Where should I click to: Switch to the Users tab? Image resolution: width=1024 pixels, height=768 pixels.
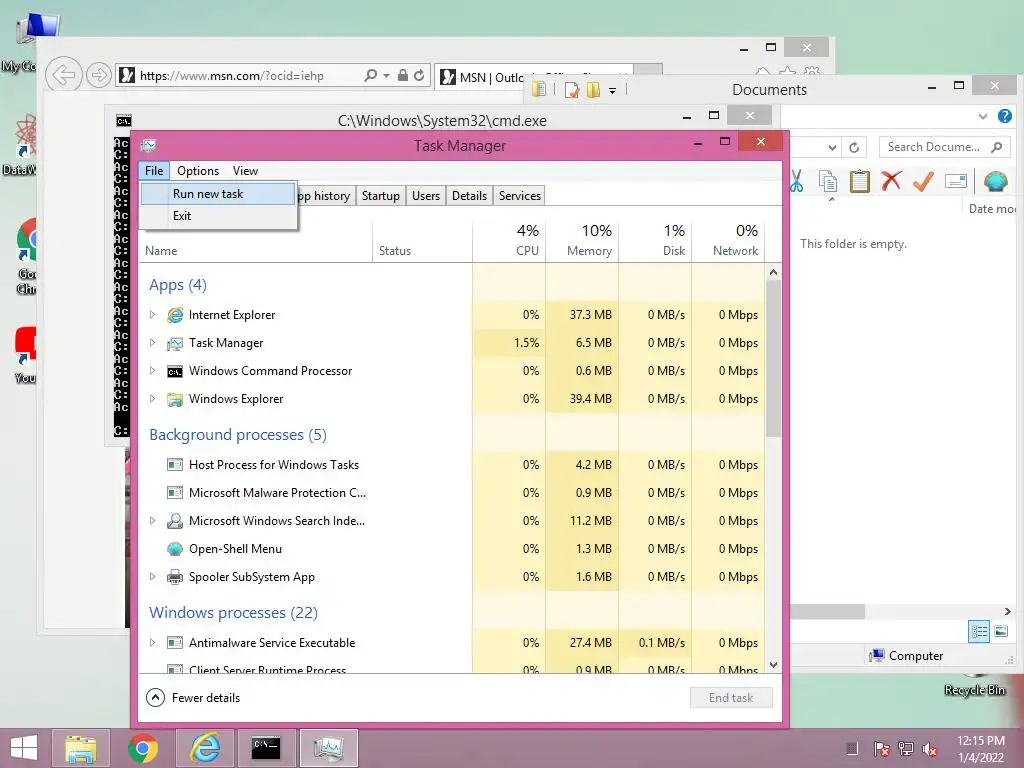tap(426, 196)
